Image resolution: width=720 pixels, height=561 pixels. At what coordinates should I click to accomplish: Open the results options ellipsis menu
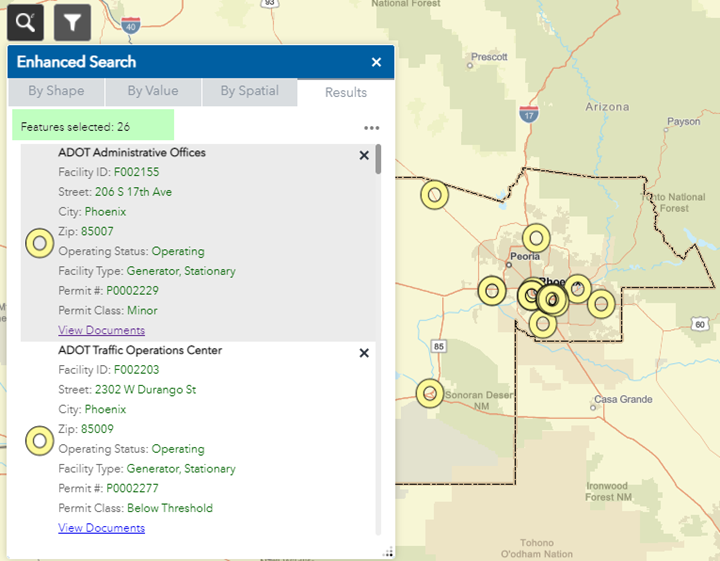371,128
